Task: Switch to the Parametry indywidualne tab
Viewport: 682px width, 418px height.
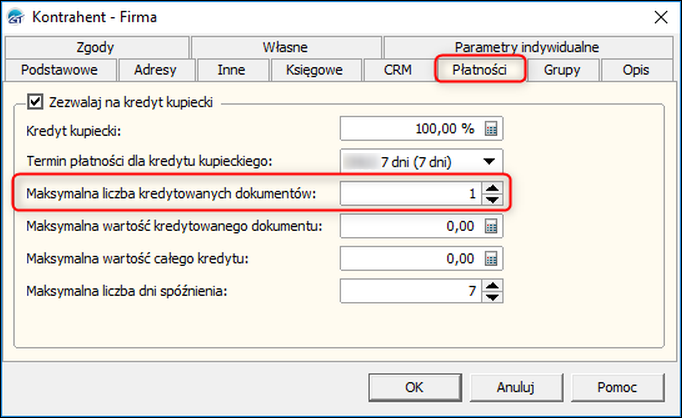Action: (x=527, y=47)
